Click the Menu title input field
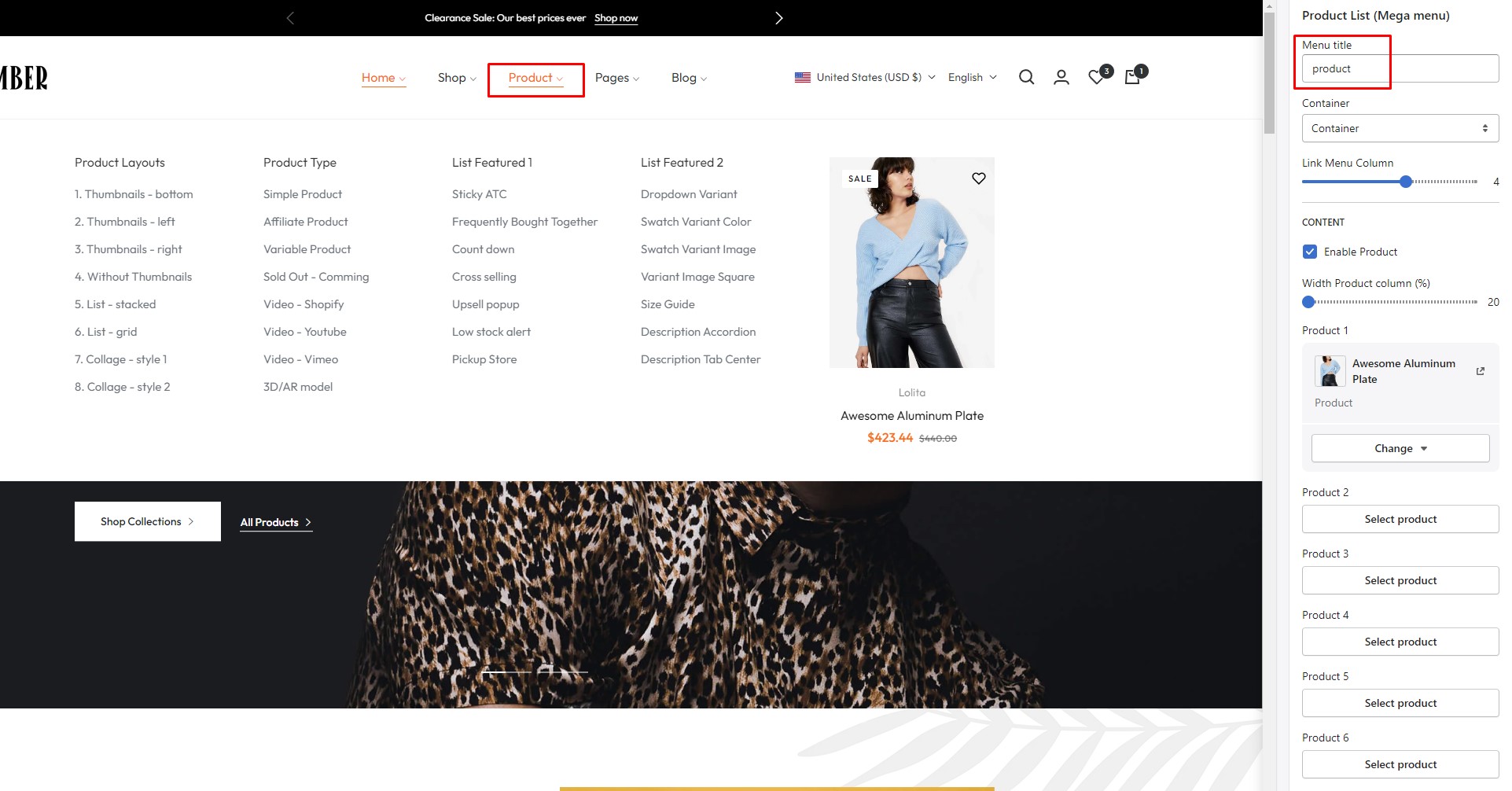 pos(1400,68)
